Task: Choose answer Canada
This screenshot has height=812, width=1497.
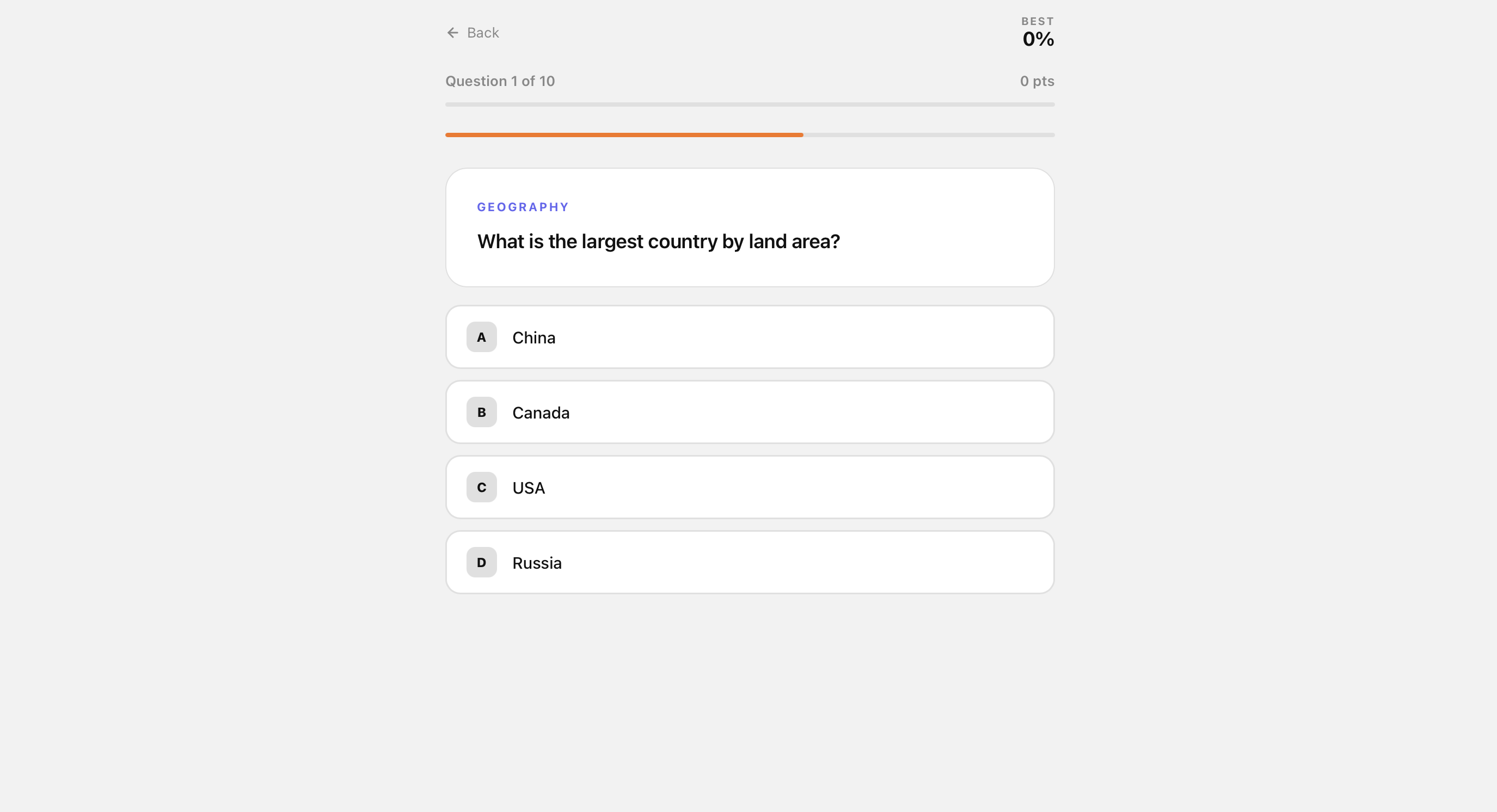Action: tap(750, 413)
